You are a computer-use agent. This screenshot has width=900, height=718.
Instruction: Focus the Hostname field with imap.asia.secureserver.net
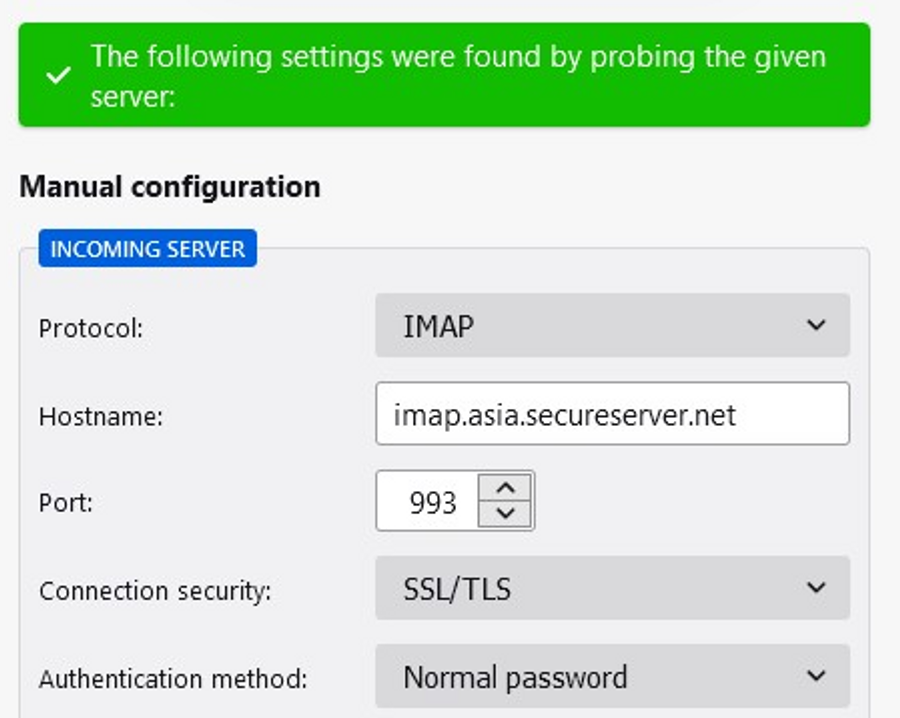(x=612, y=413)
